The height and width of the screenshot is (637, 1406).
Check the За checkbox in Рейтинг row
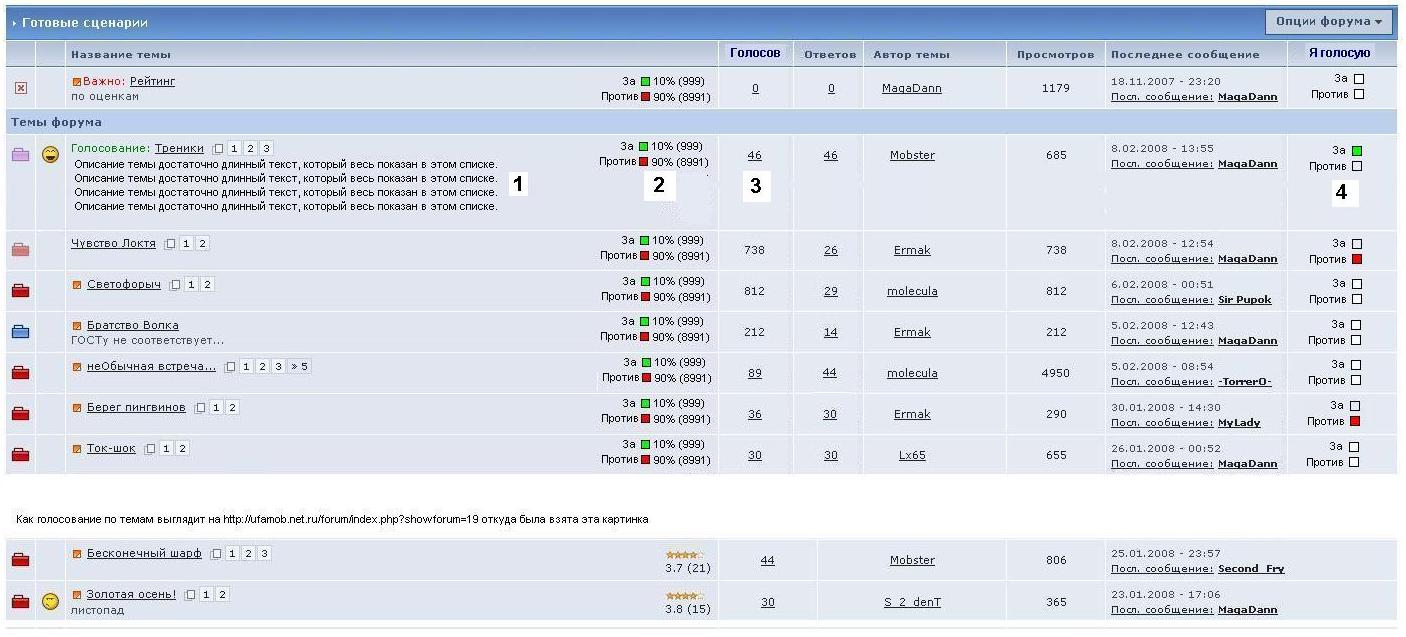click(1358, 78)
